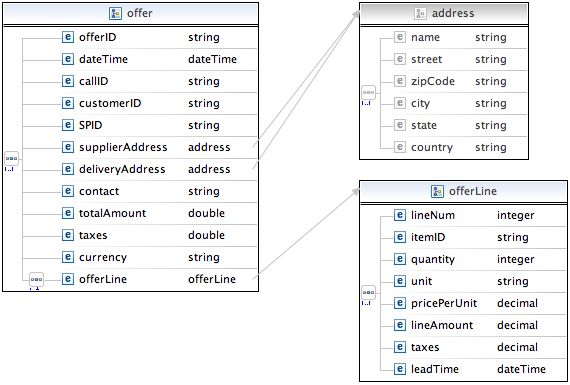This screenshot has height=385, width=570.
Task: Select the leadTime element icon
Action: [x=400, y=369]
